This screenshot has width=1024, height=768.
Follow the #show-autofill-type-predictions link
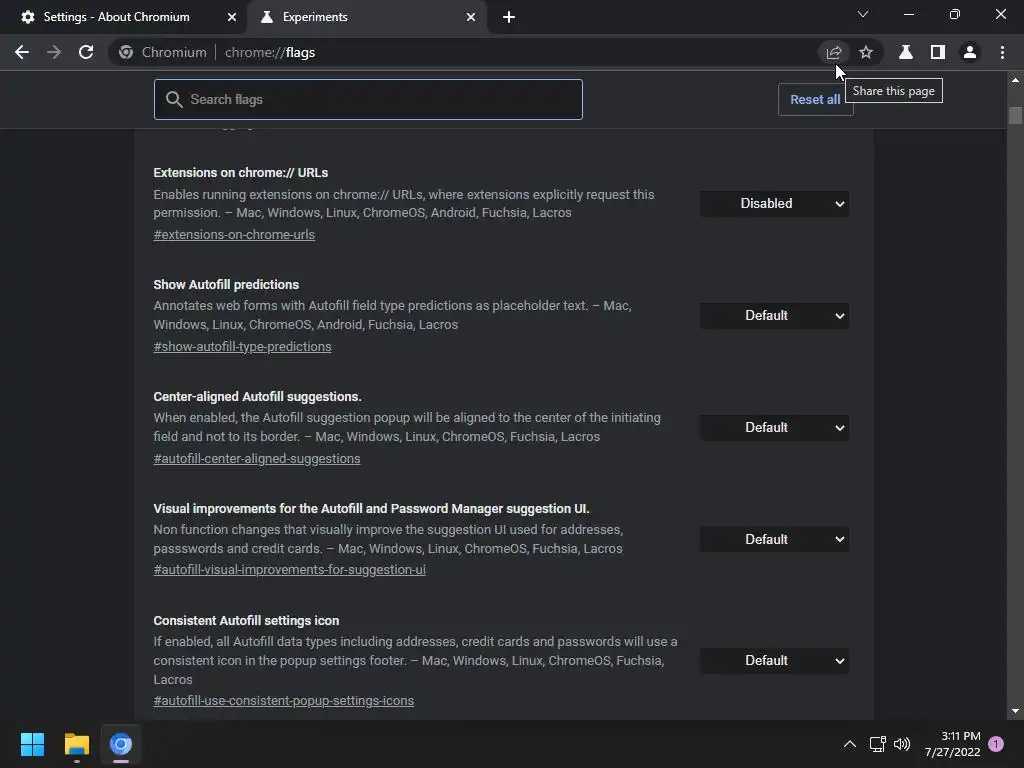(242, 347)
